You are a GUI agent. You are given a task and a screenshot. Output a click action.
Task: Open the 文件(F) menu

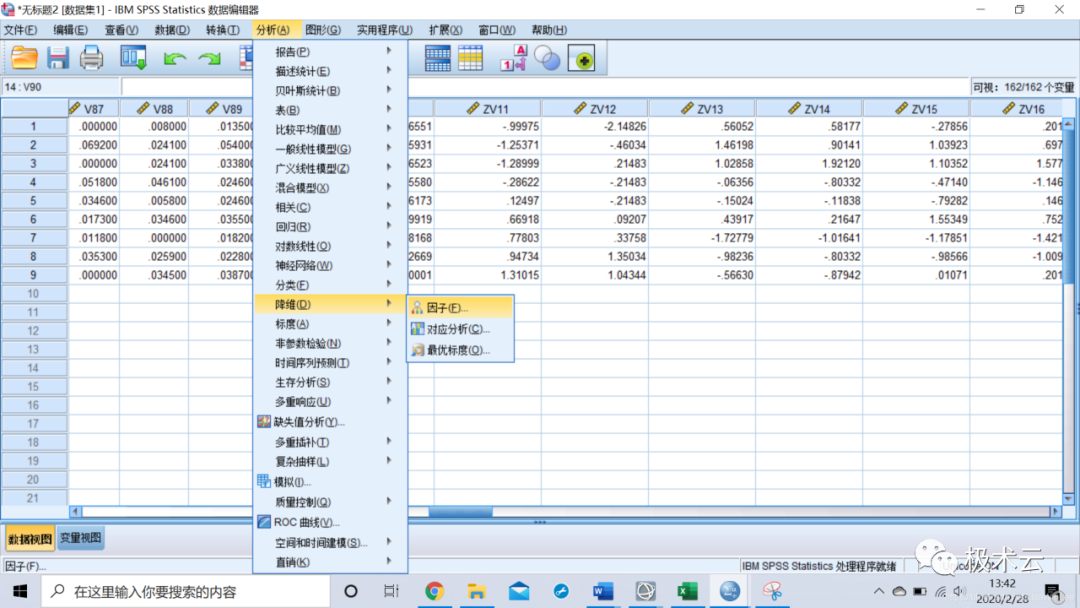point(21,30)
